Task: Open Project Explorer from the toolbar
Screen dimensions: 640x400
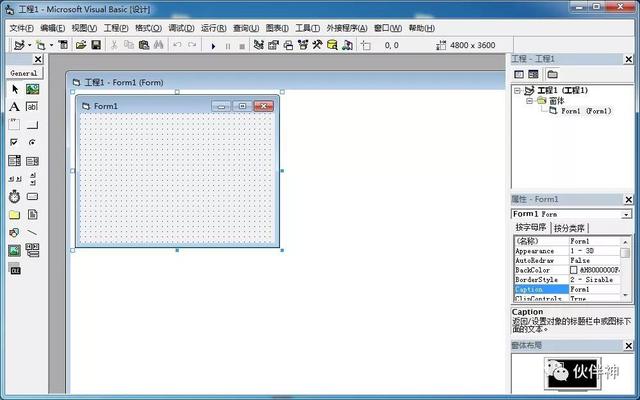Action: coord(258,45)
